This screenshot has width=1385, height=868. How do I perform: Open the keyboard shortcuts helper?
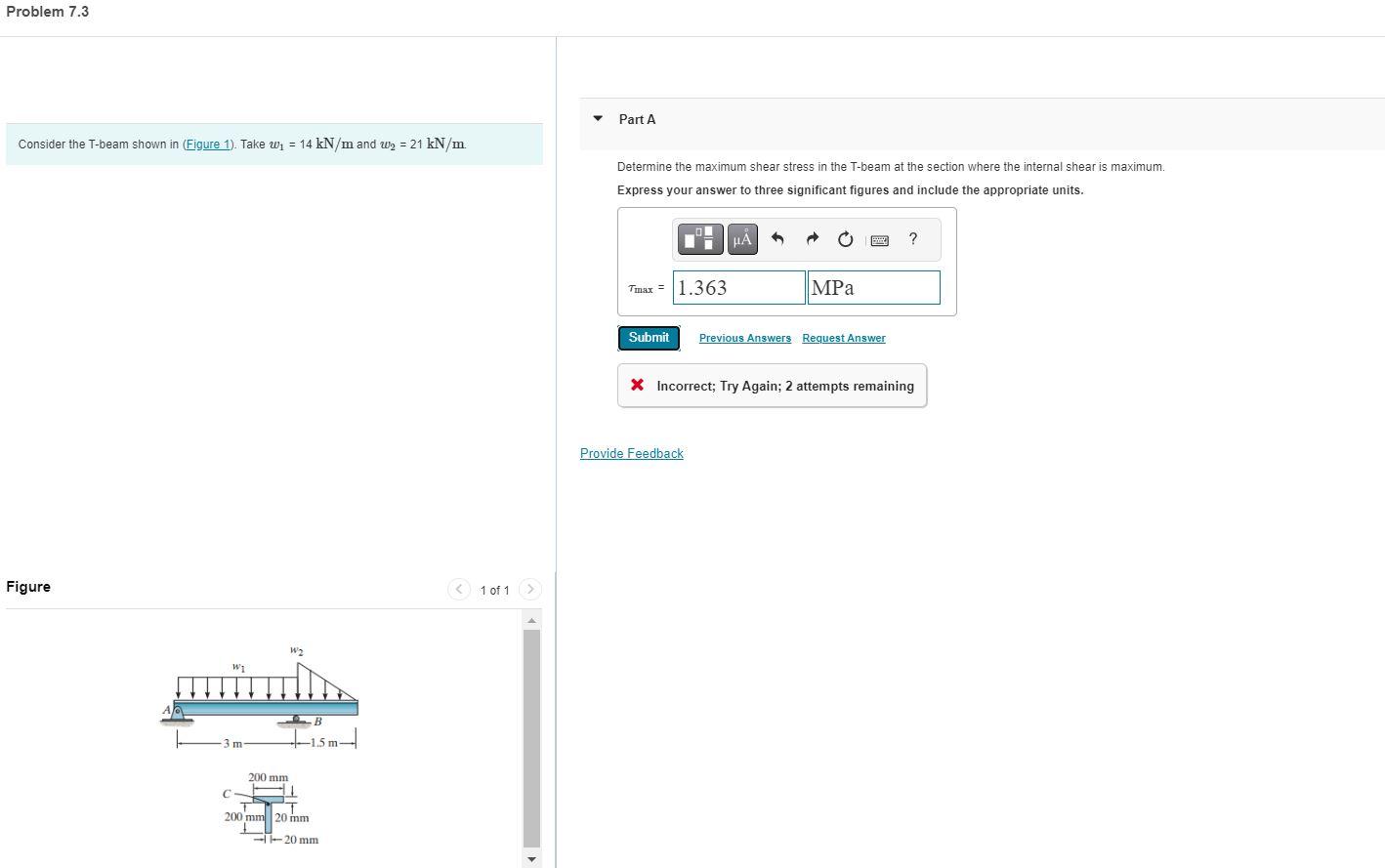point(879,239)
